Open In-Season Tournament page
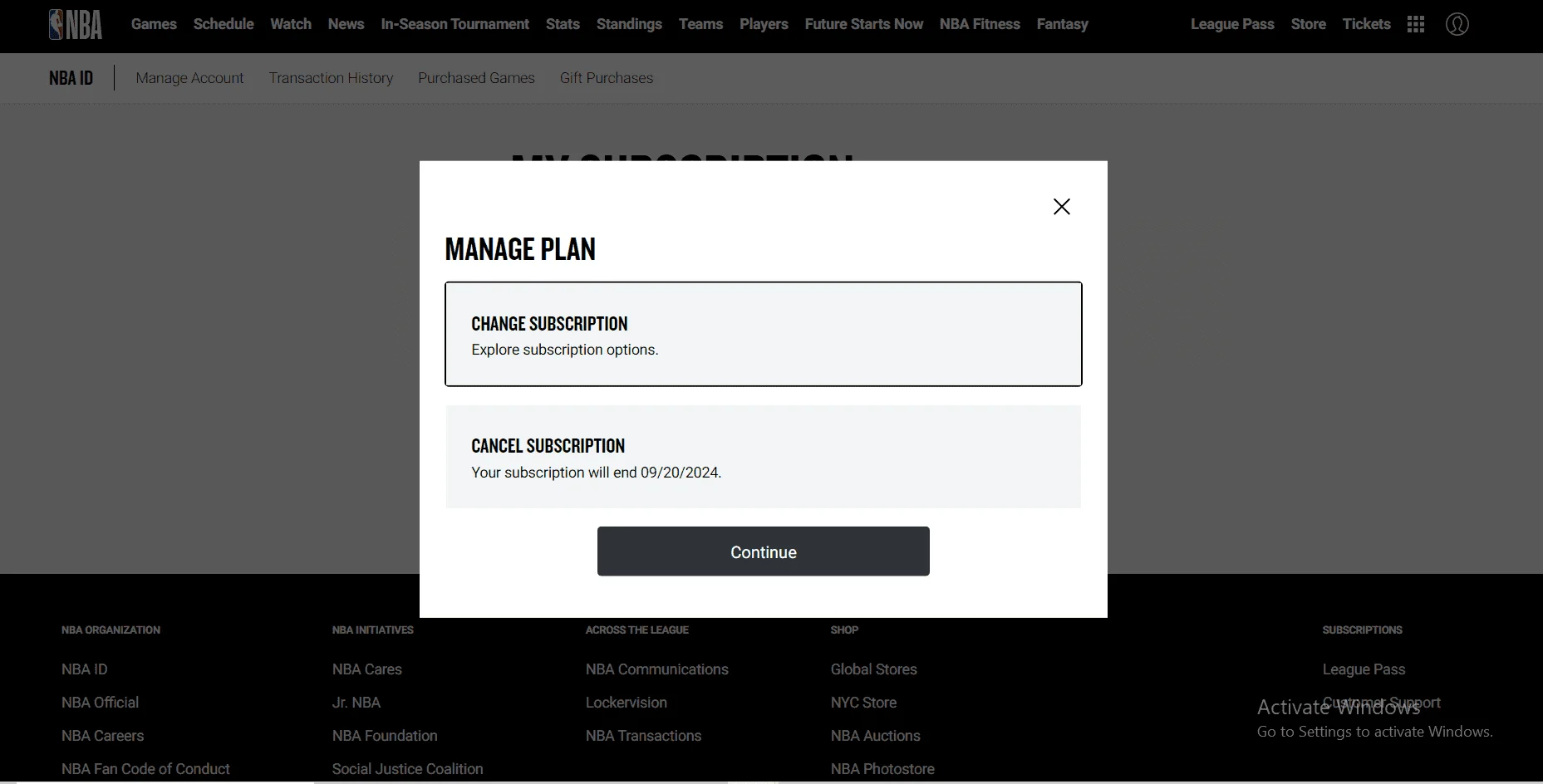Screen dimensions: 1543x784 click(x=455, y=24)
